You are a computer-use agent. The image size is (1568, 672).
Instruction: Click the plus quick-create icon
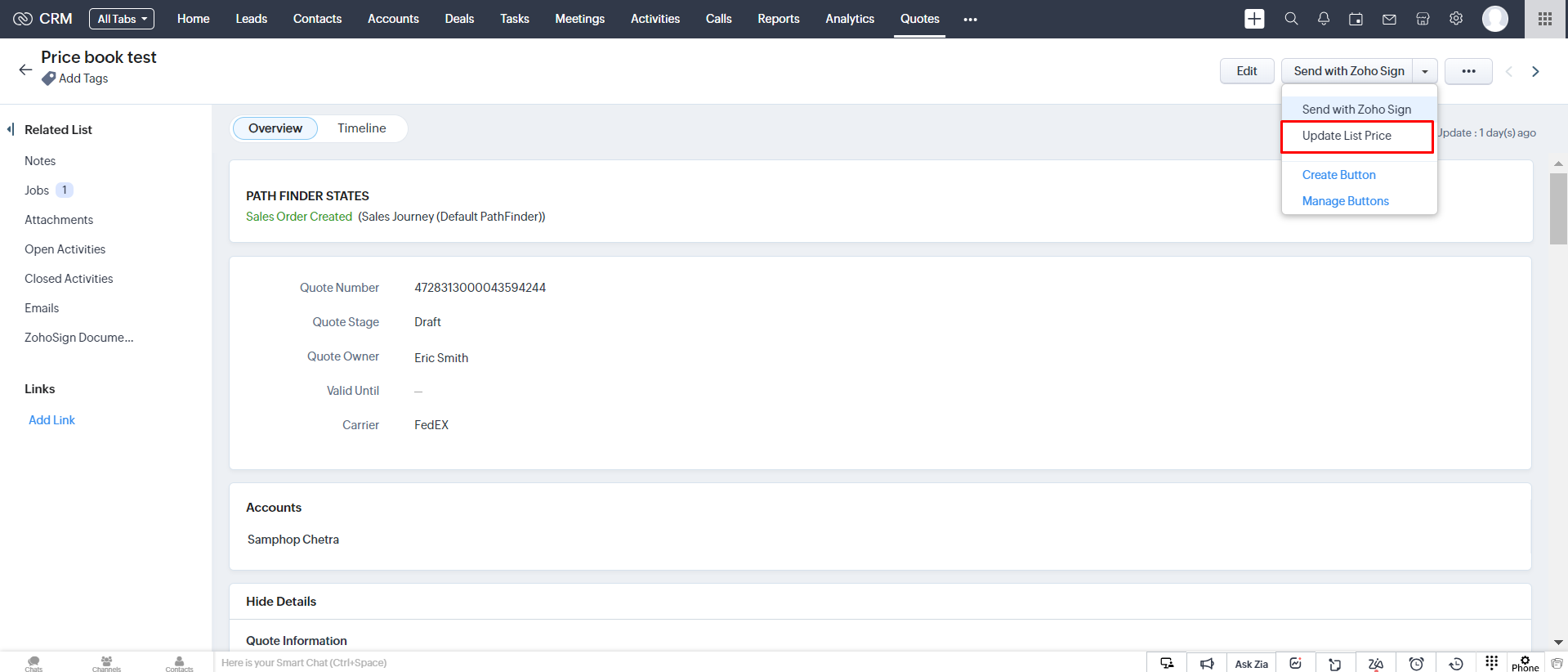pos(1254,19)
